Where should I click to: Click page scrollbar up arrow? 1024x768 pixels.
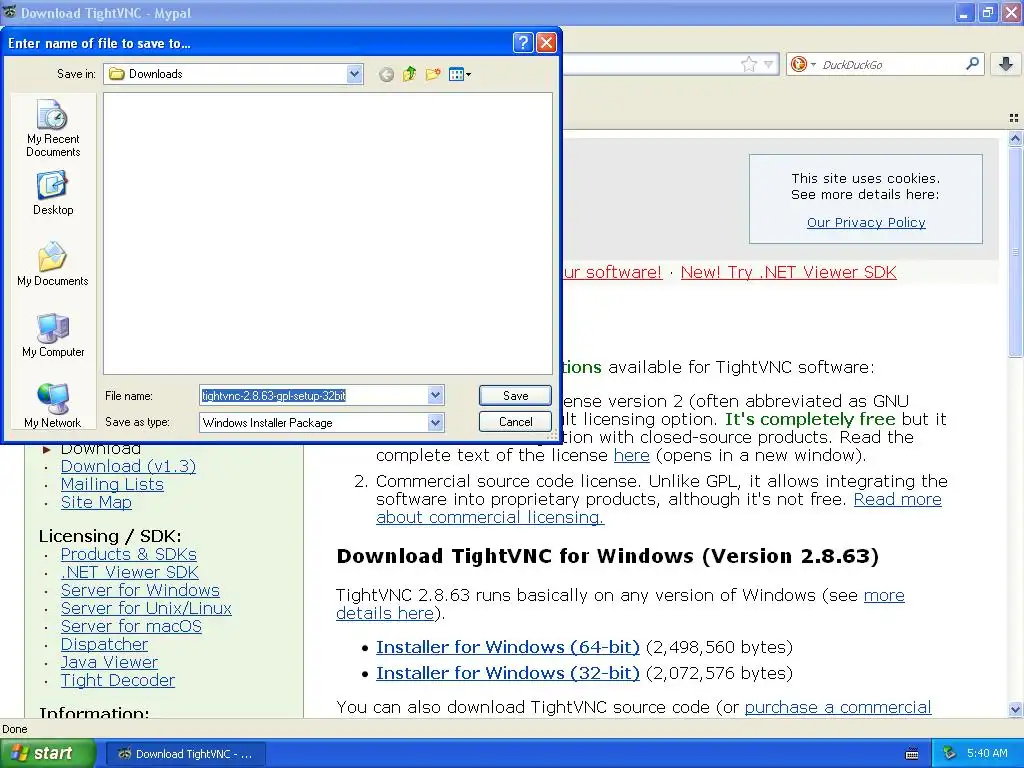[1015, 138]
